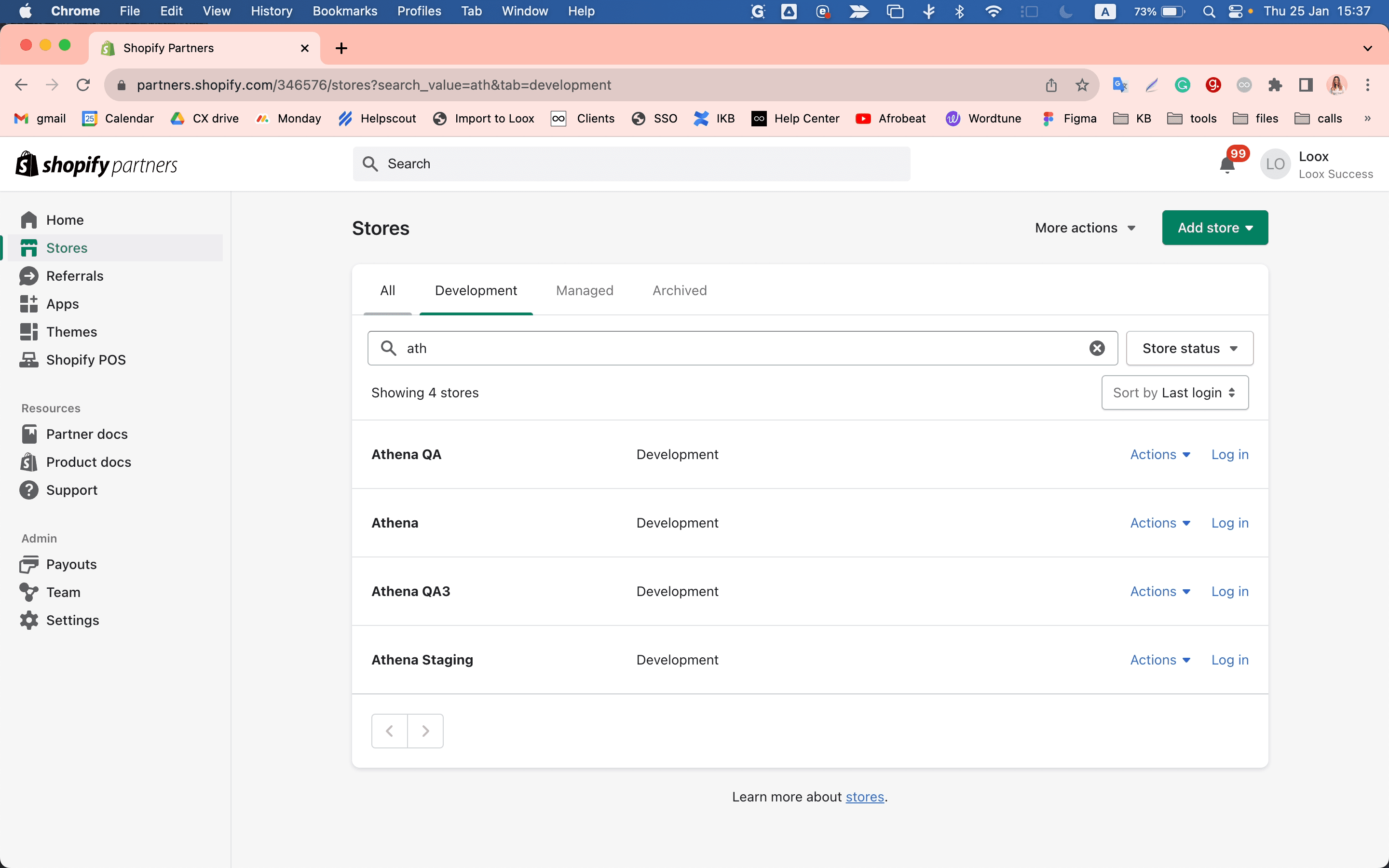Clear the 'ath' store search

click(x=1097, y=348)
